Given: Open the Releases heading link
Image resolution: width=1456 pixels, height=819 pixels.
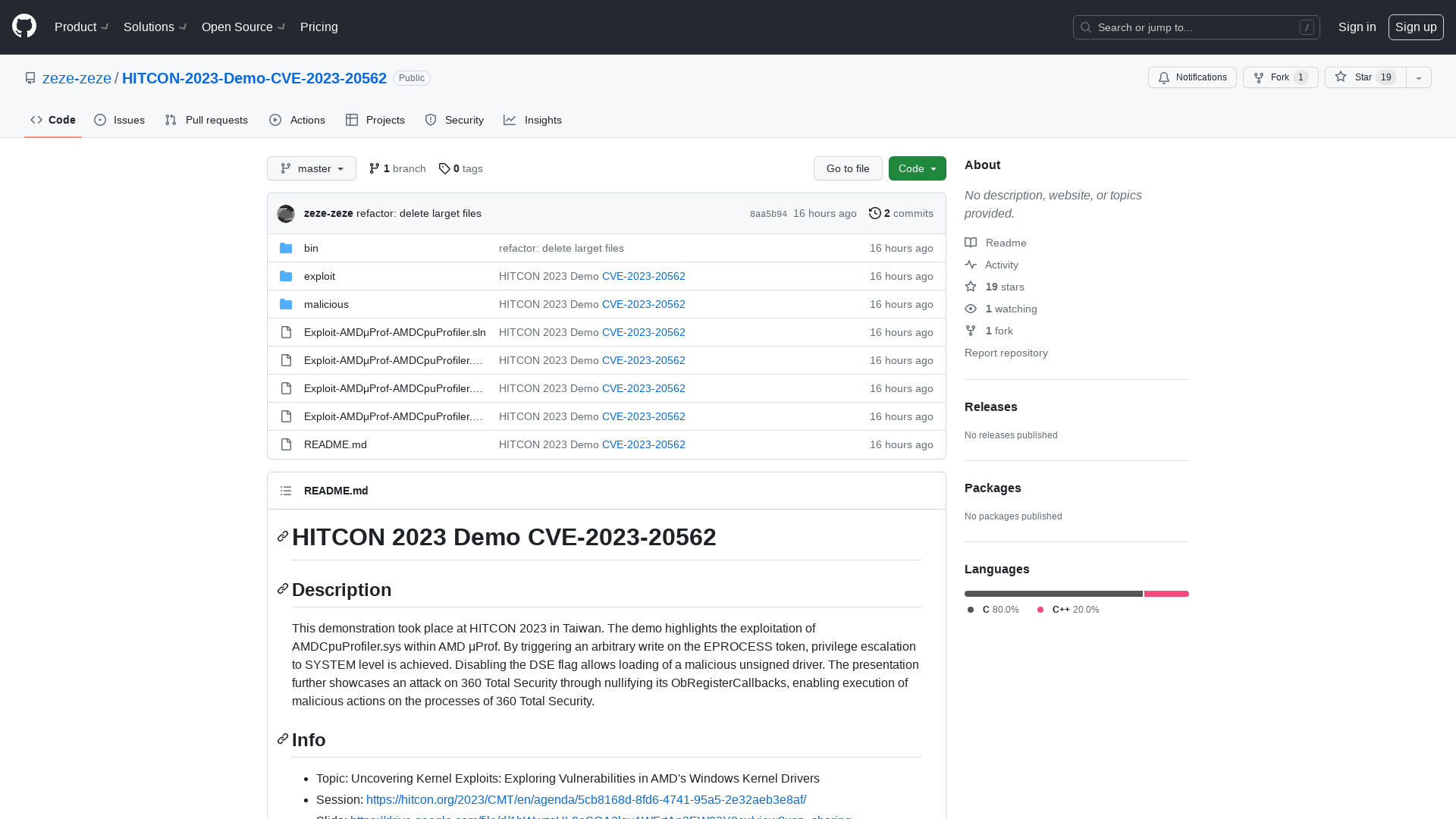Looking at the screenshot, I should (991, 406).
